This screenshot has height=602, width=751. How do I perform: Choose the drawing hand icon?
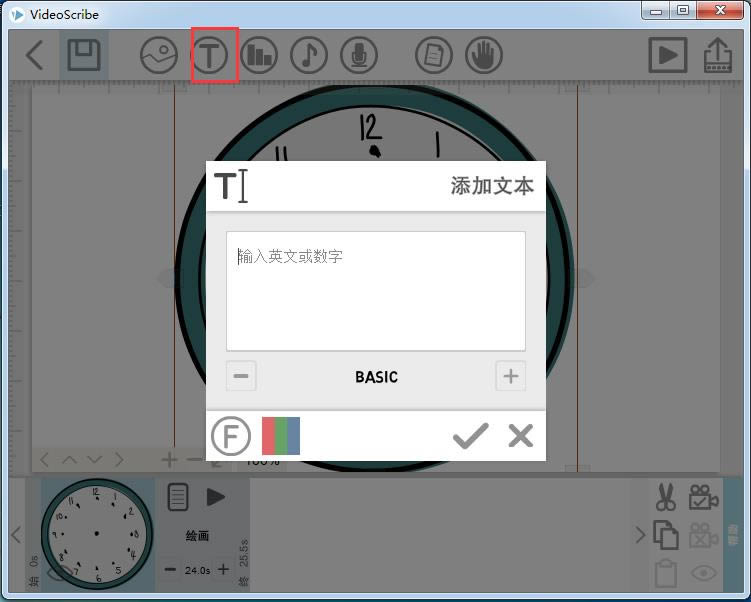[484, 55]
